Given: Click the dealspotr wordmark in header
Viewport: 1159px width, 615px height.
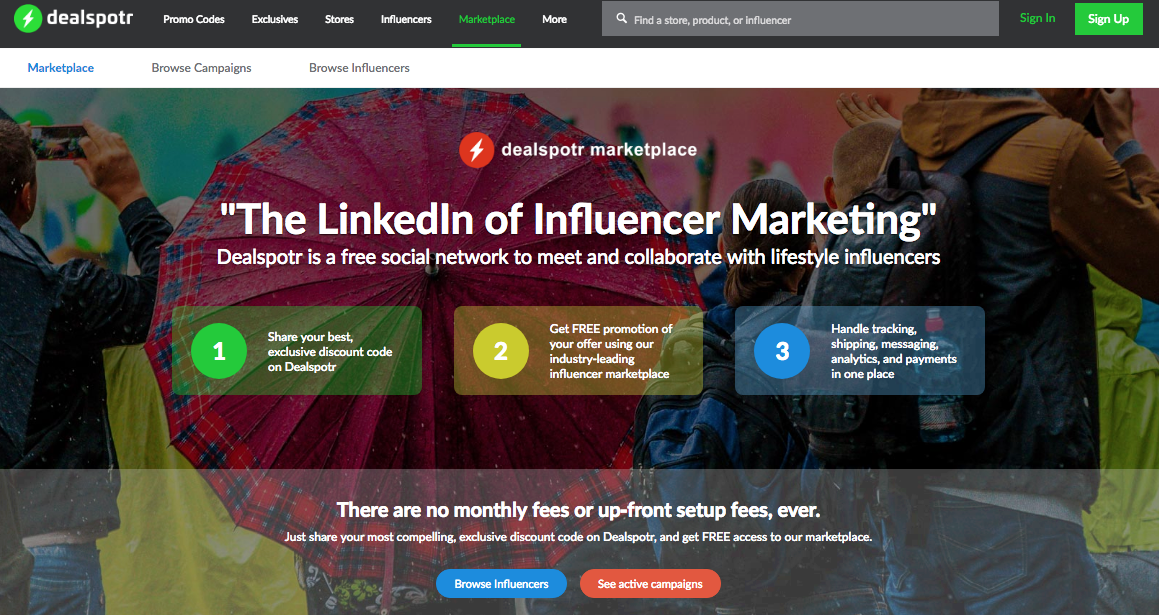Looking at the screenshot, I should point(89,18).
